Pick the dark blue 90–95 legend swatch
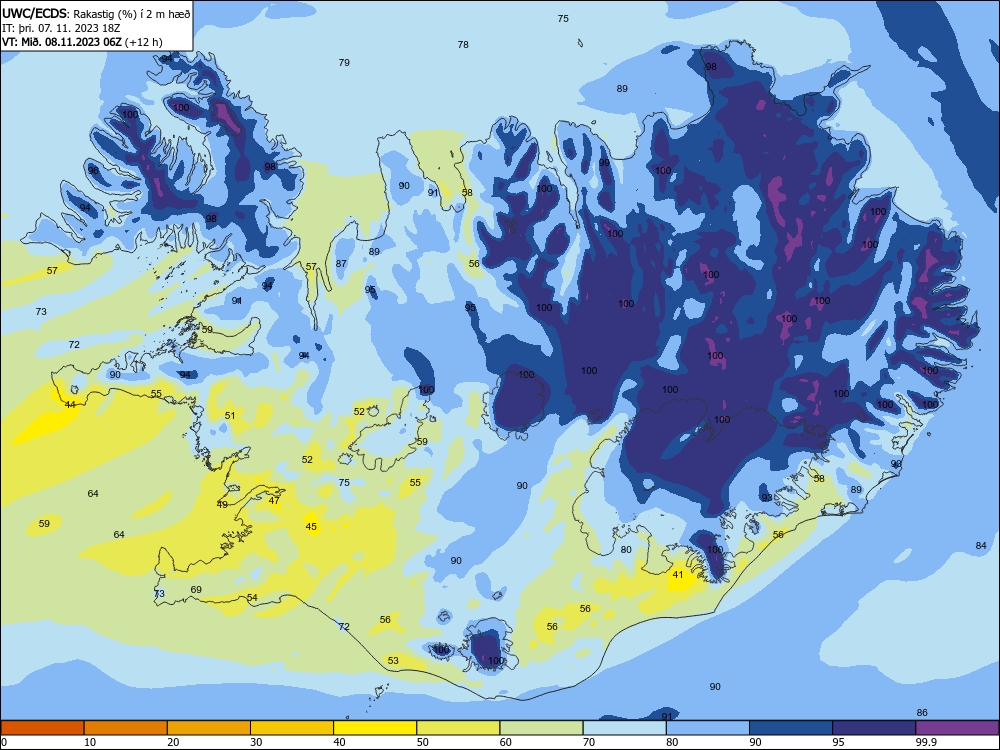 pos(791,728)
